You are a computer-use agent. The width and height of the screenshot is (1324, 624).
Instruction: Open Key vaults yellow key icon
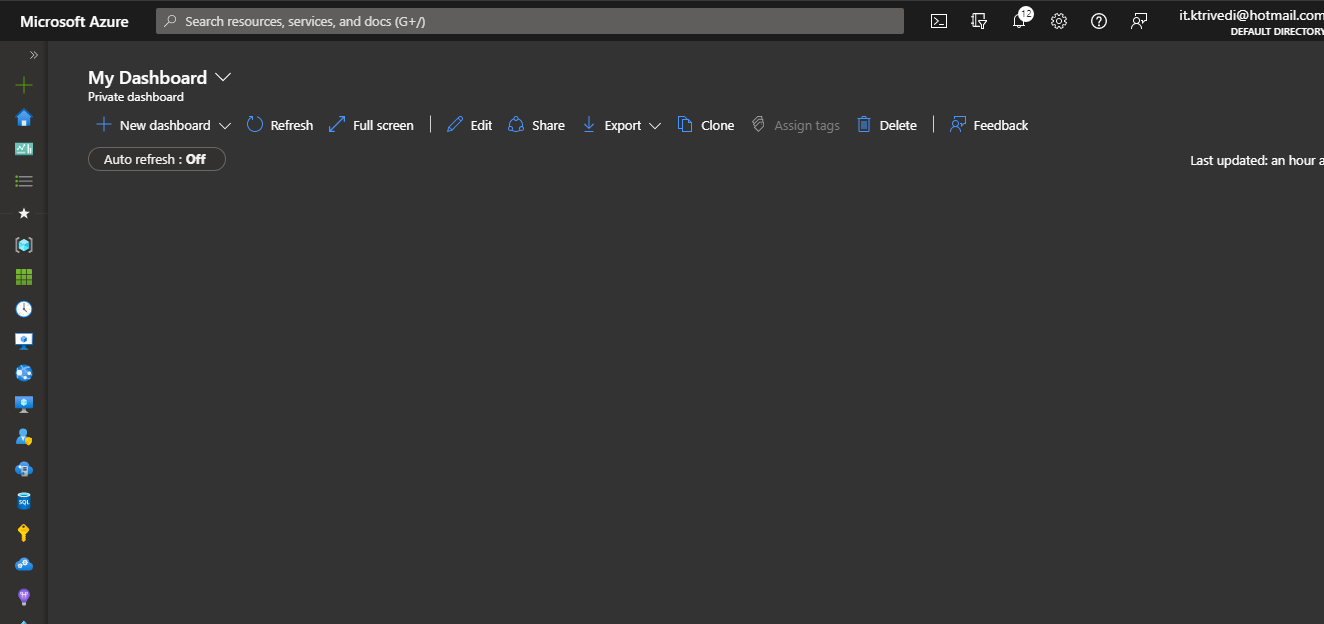24,533
